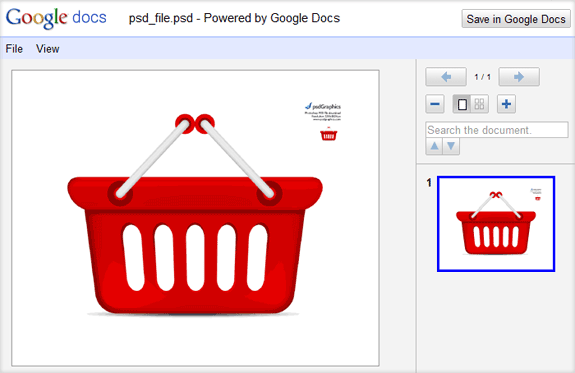Jump to previous search result up arrow
575x373 pixels.
point(434,146)
